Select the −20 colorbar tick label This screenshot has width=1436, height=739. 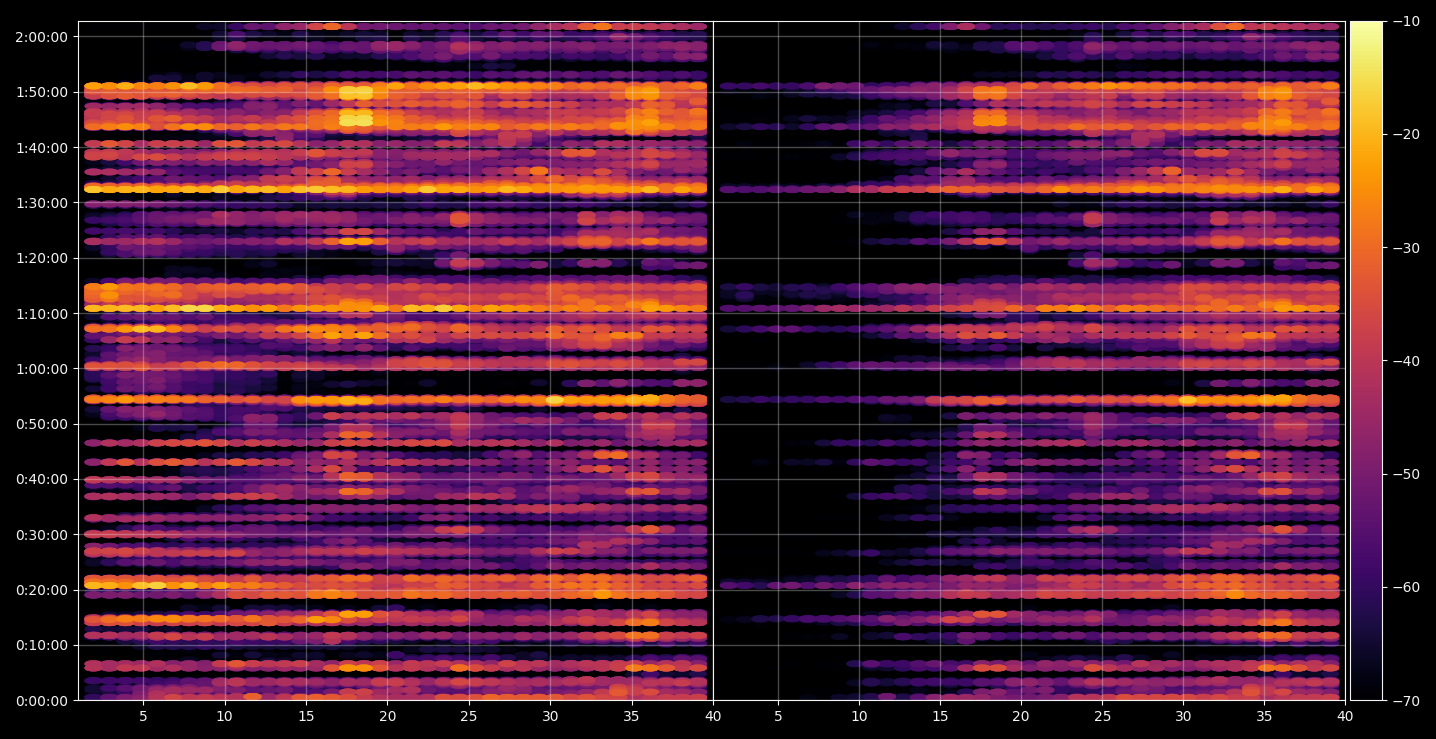coord(1405,135)
